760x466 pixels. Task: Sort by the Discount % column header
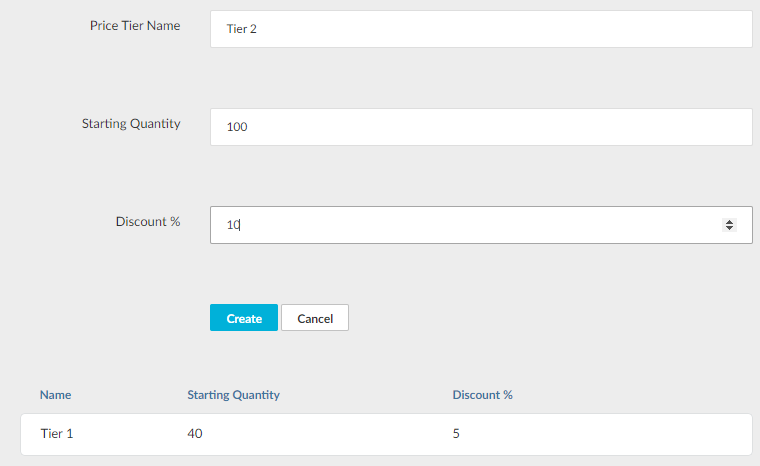click(x=482, y=395)
